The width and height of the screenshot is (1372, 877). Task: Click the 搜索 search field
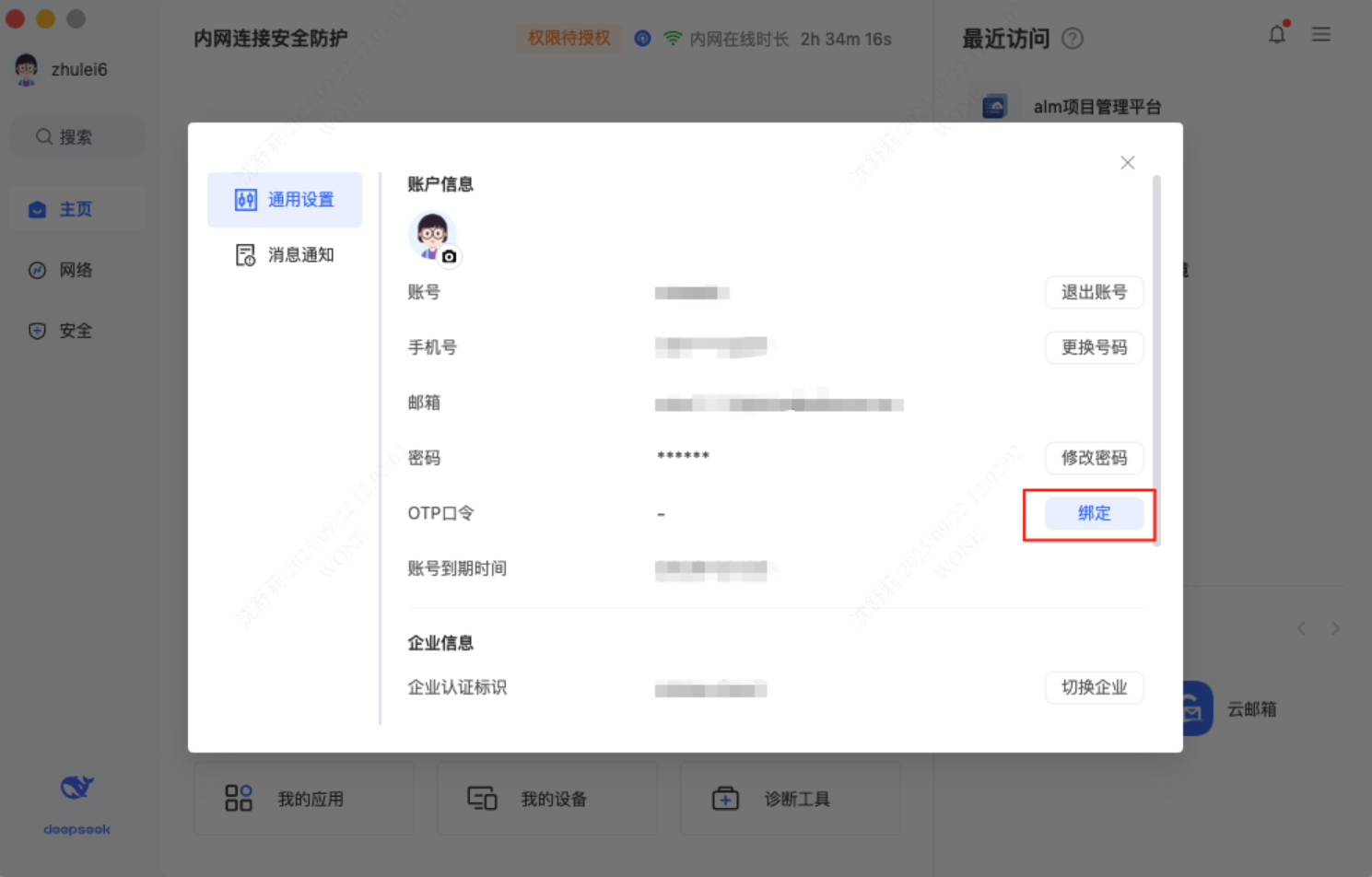pos(77,137)
